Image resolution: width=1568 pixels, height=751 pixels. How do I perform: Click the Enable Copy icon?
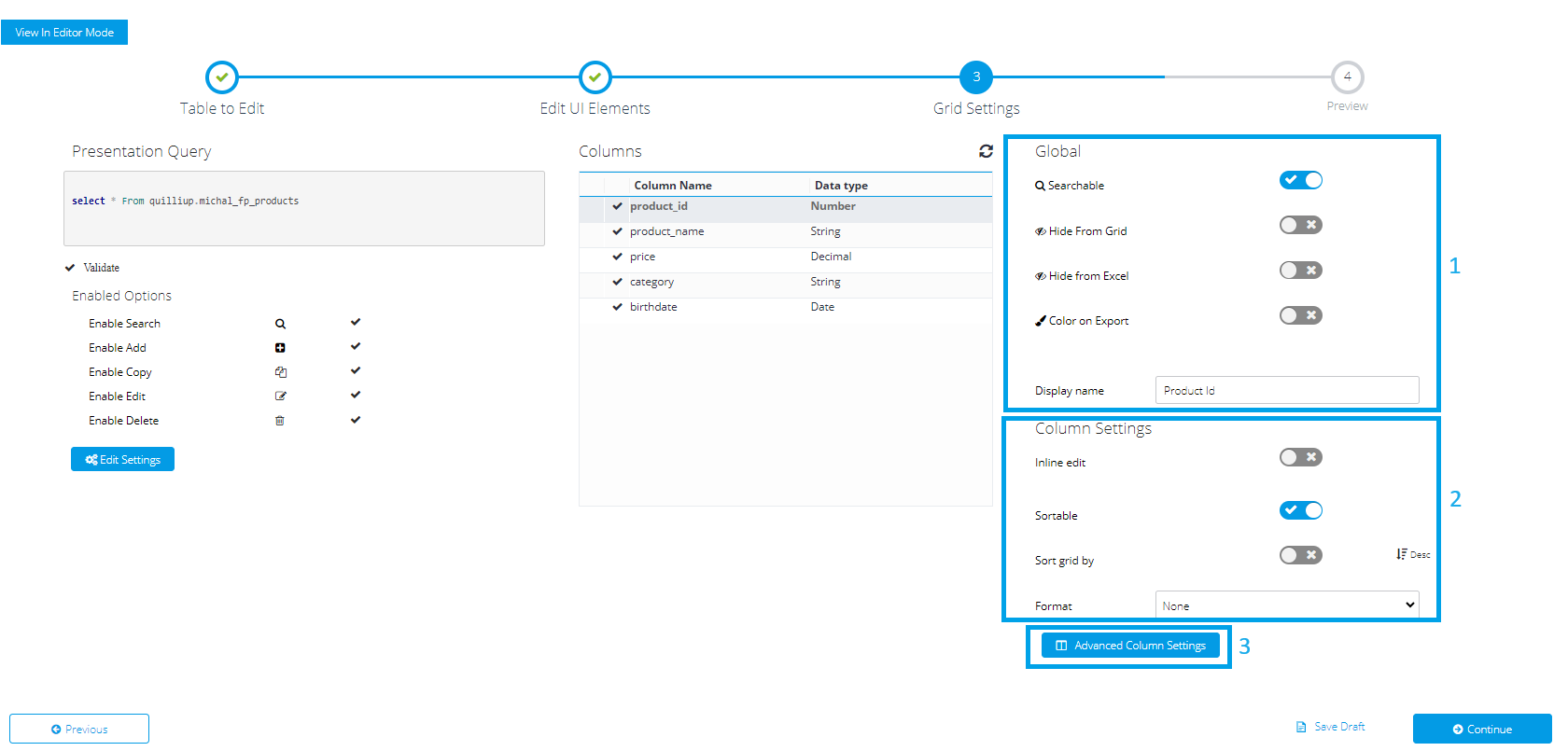coord(280,372)
